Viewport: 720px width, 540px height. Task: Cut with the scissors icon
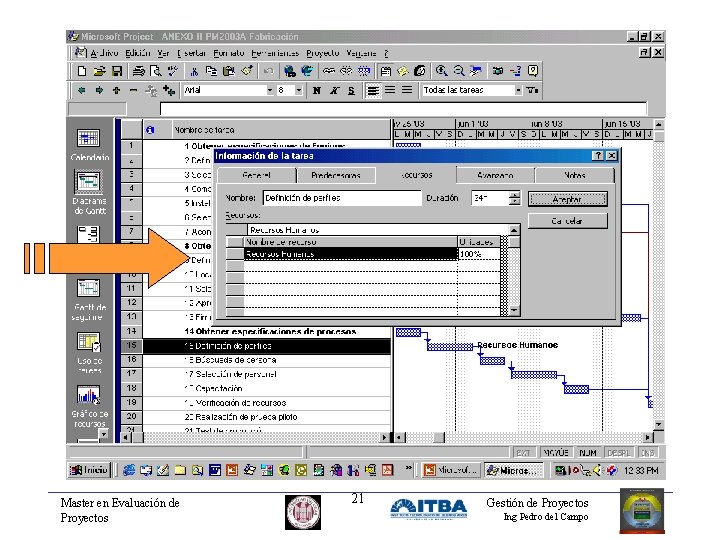pos(195,71)
